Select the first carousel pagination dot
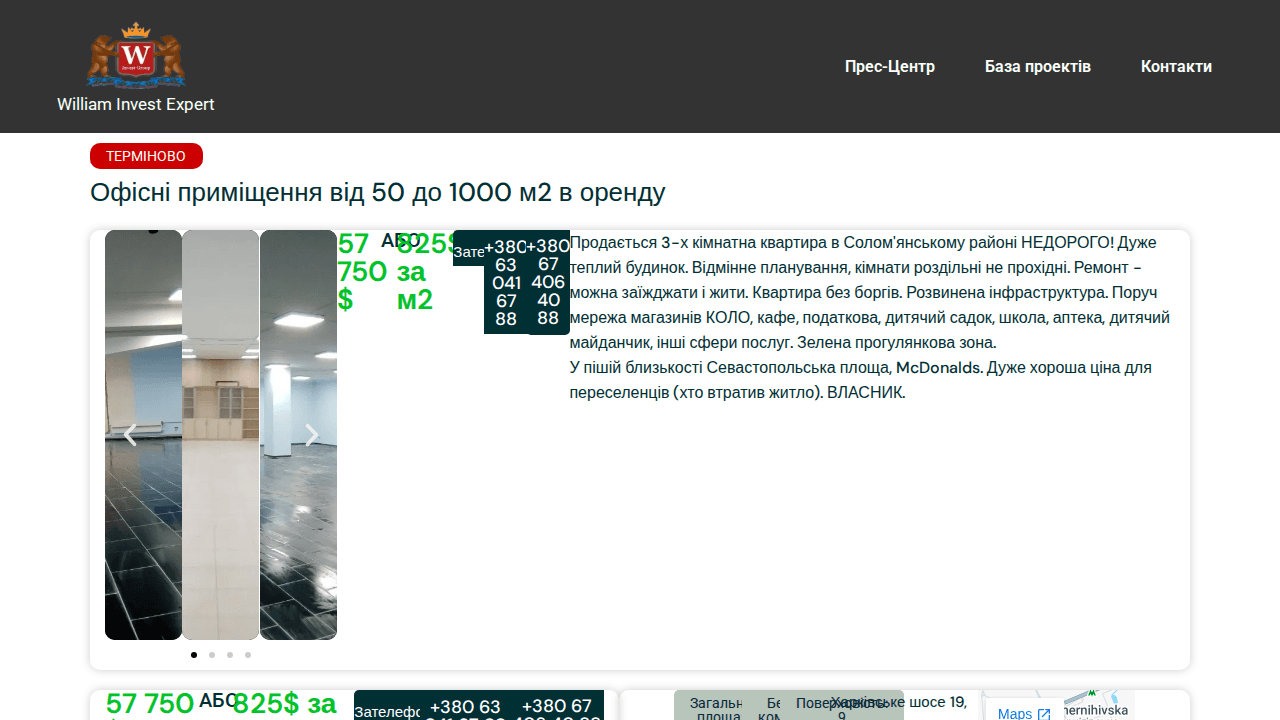 point(193,655)
